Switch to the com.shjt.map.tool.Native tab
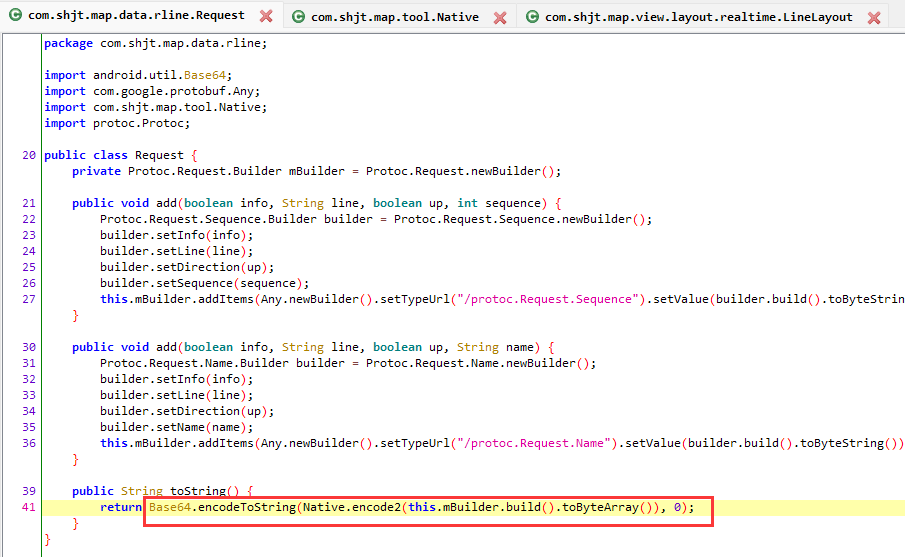The height and width of the screenshot is (557, 905). tap(394, 17)
